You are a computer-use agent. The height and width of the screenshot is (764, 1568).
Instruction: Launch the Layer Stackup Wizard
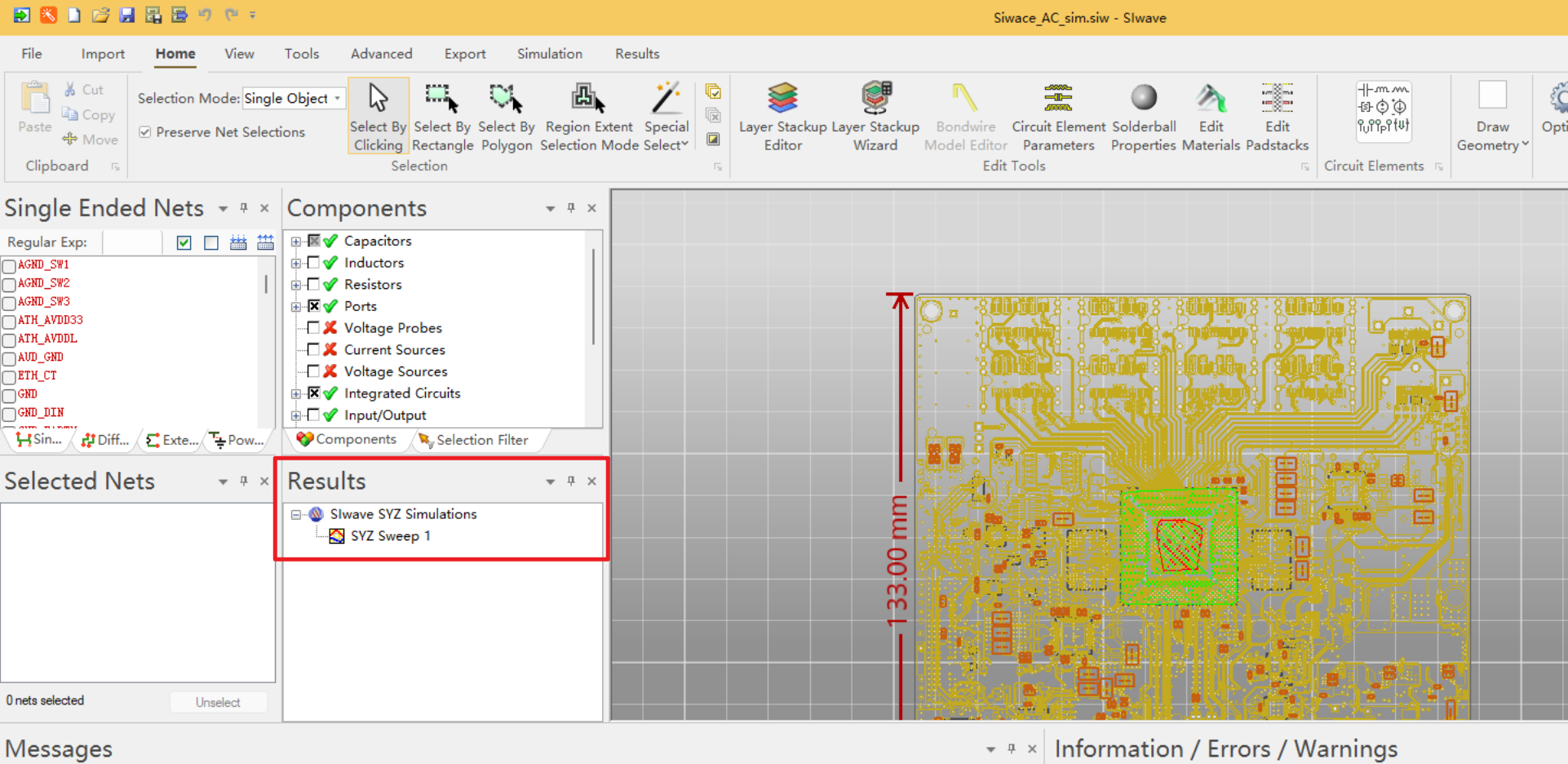[875, 116]
